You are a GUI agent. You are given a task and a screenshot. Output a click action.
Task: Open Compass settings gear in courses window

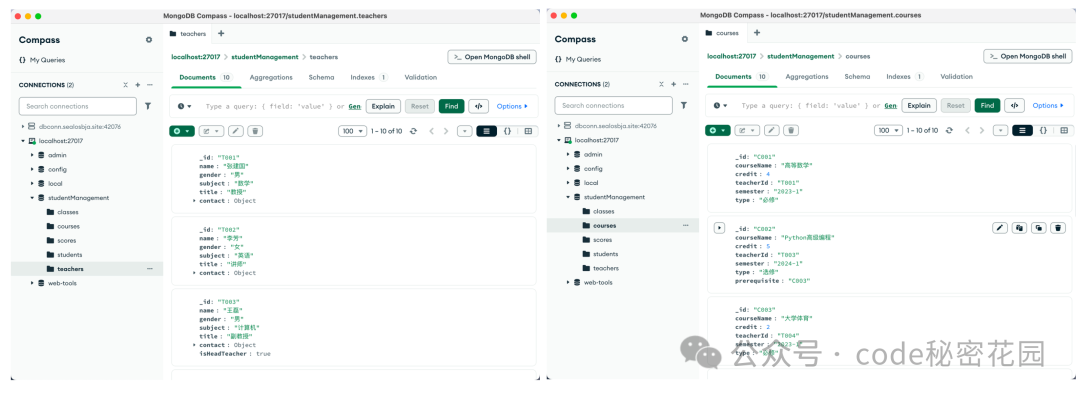[685, 39]
